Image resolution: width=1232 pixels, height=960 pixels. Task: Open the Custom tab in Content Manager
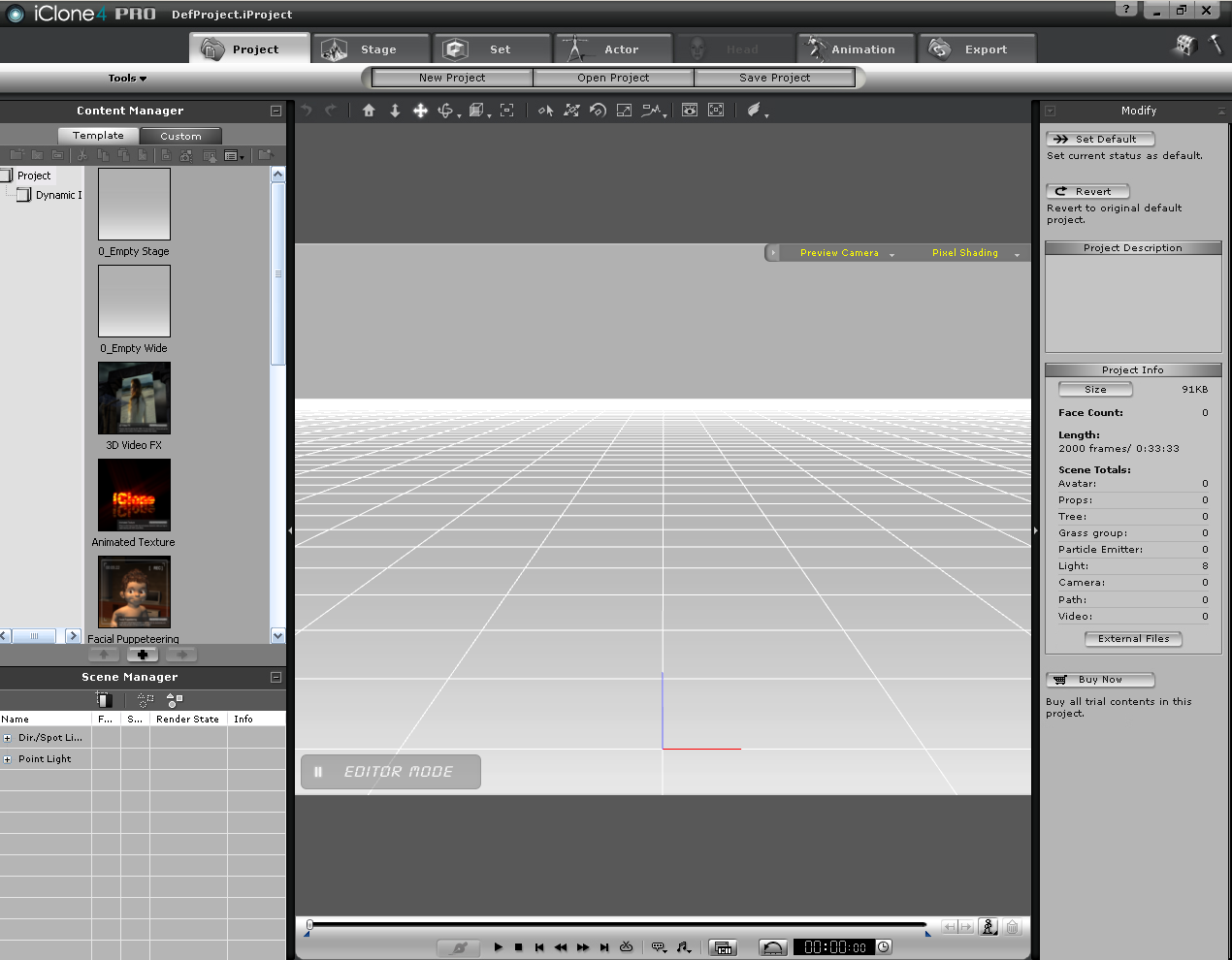click(180, 137)
